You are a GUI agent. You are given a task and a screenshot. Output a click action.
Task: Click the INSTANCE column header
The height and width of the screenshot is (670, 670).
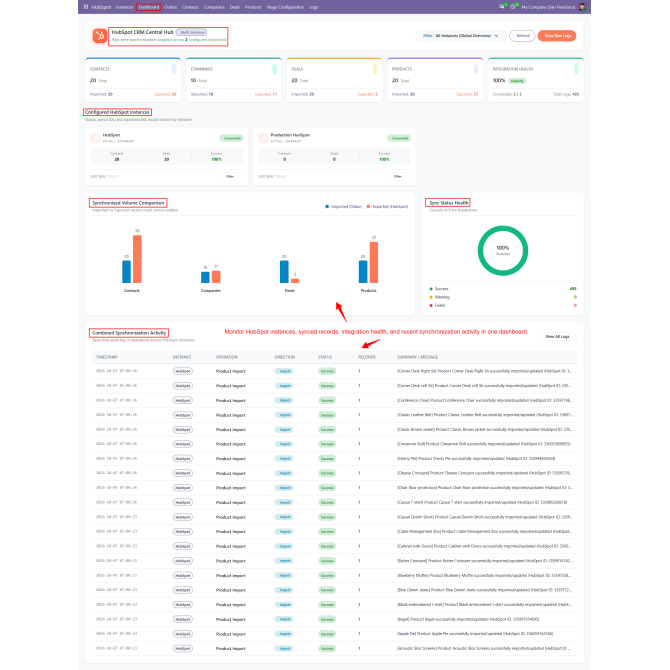(182, 357)
